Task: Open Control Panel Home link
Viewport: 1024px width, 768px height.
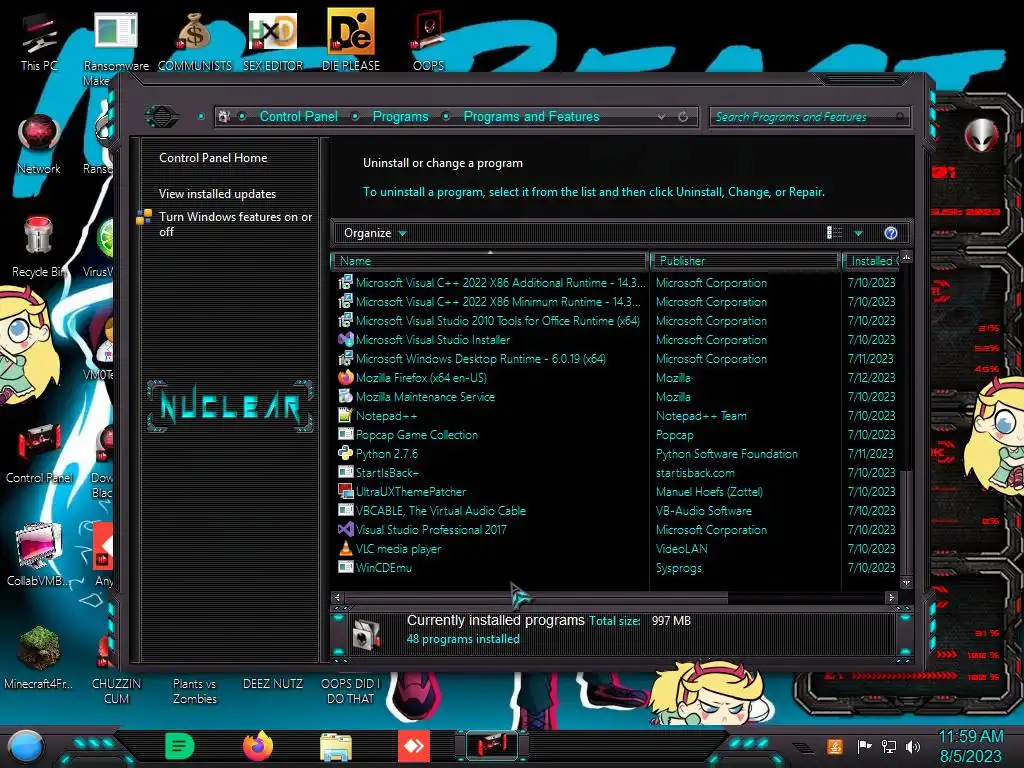Action: click(213, 158)
